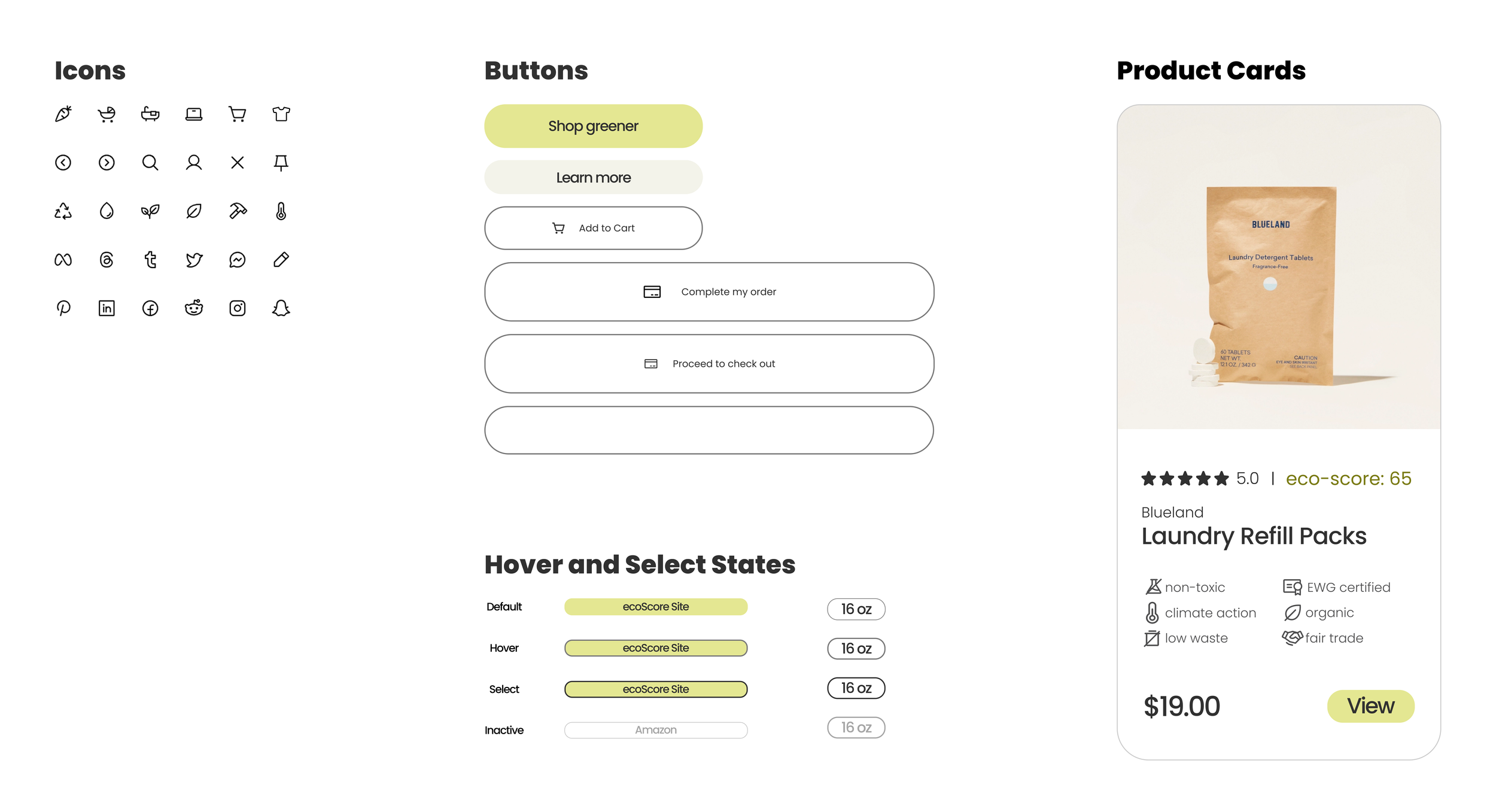Click Complete my order button
The image size is (1496, 812).
[709, 291]
